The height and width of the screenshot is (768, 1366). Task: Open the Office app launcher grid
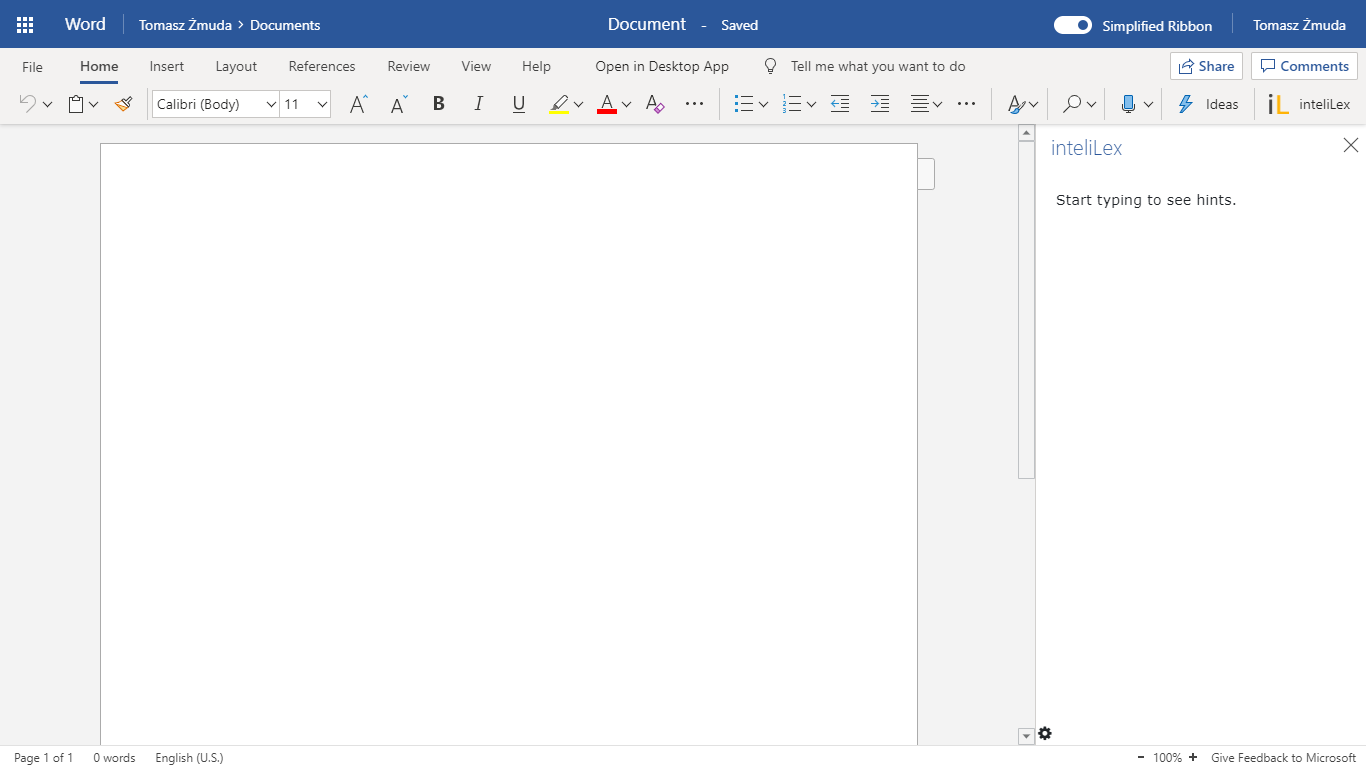pyautogui.click(x=25, y=25)
